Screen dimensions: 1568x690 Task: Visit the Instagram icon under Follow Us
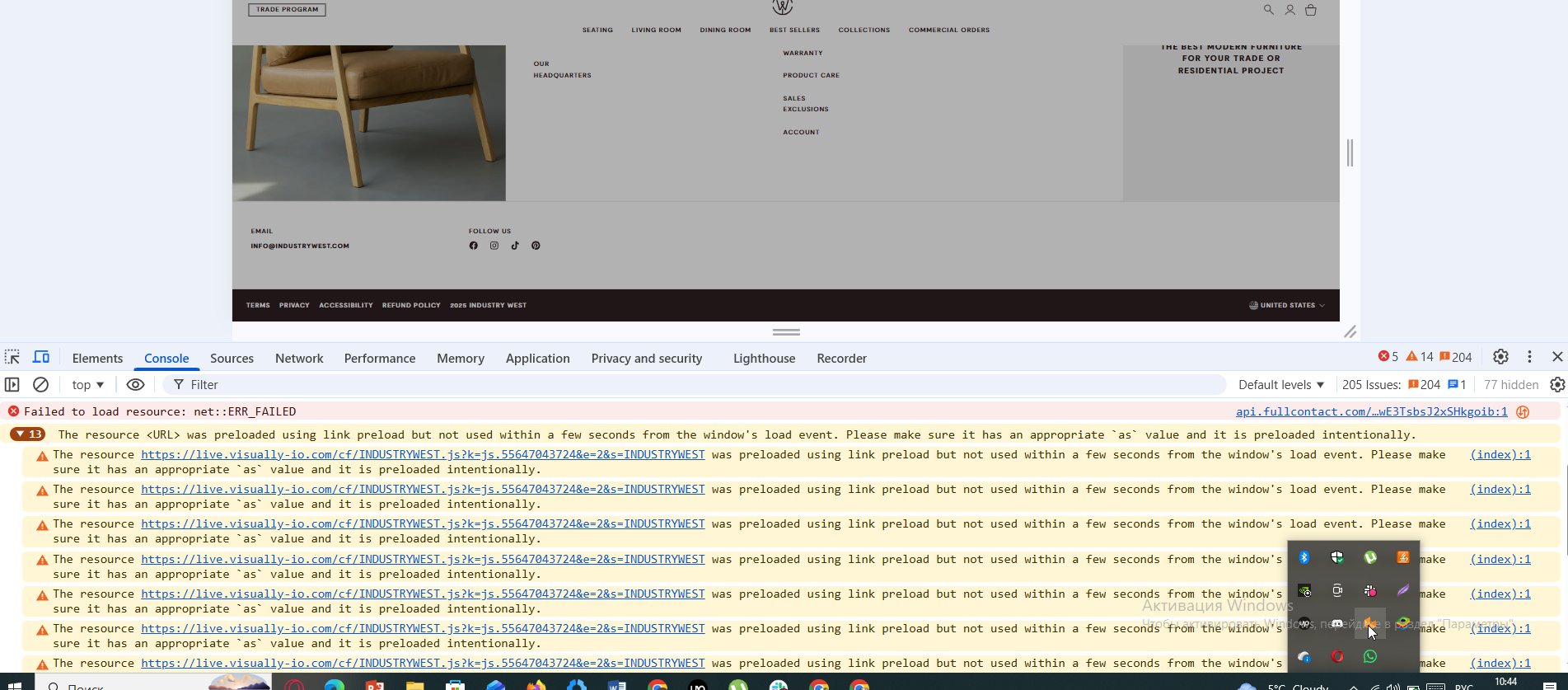point(494,246)
